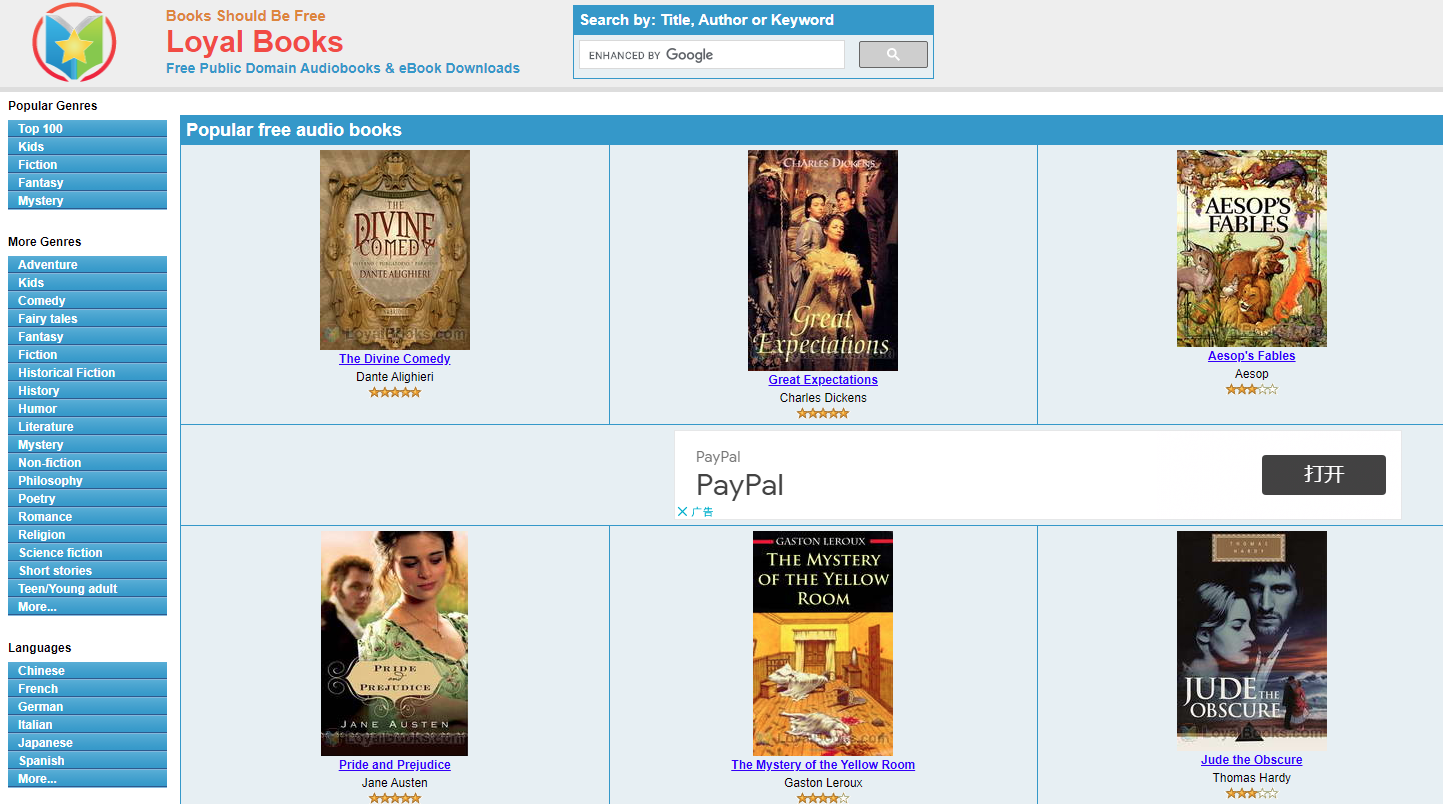Browse the Humor genre
1443x804 pixels.
pos(87,409)
